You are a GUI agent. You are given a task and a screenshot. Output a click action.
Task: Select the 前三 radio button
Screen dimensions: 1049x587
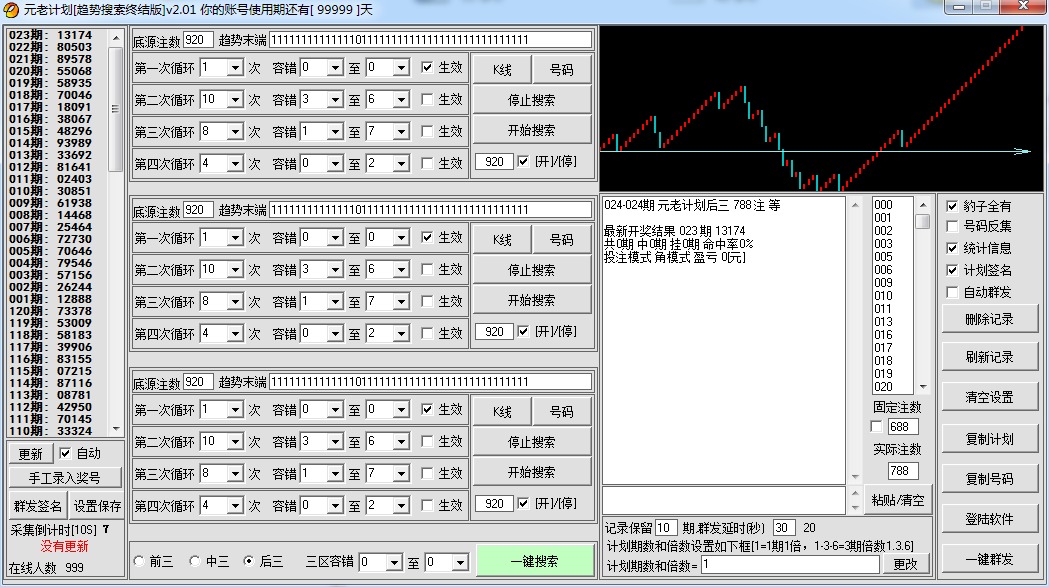(x=139, y=562)
